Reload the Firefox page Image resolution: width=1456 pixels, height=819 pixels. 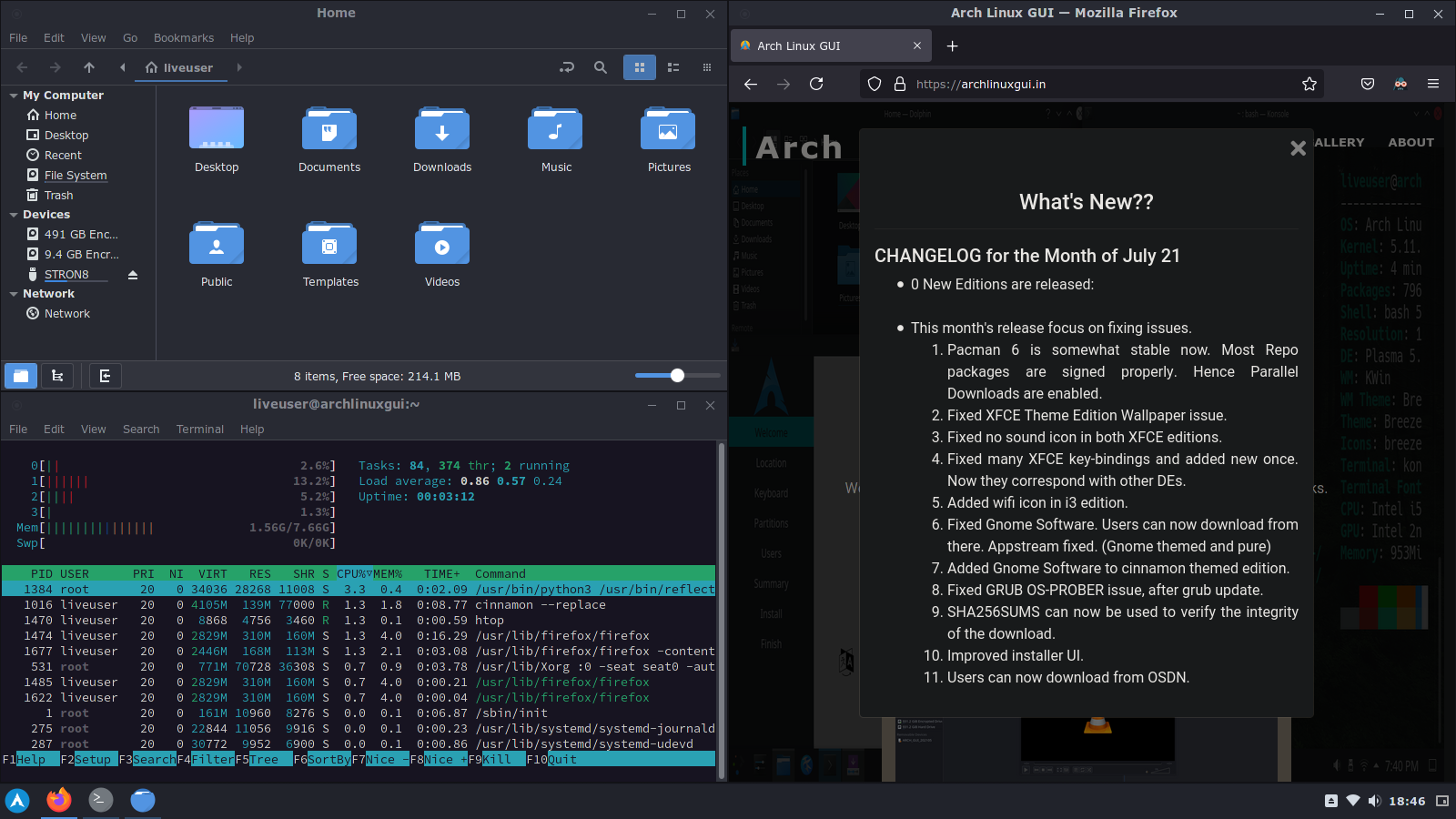point(816,84)
